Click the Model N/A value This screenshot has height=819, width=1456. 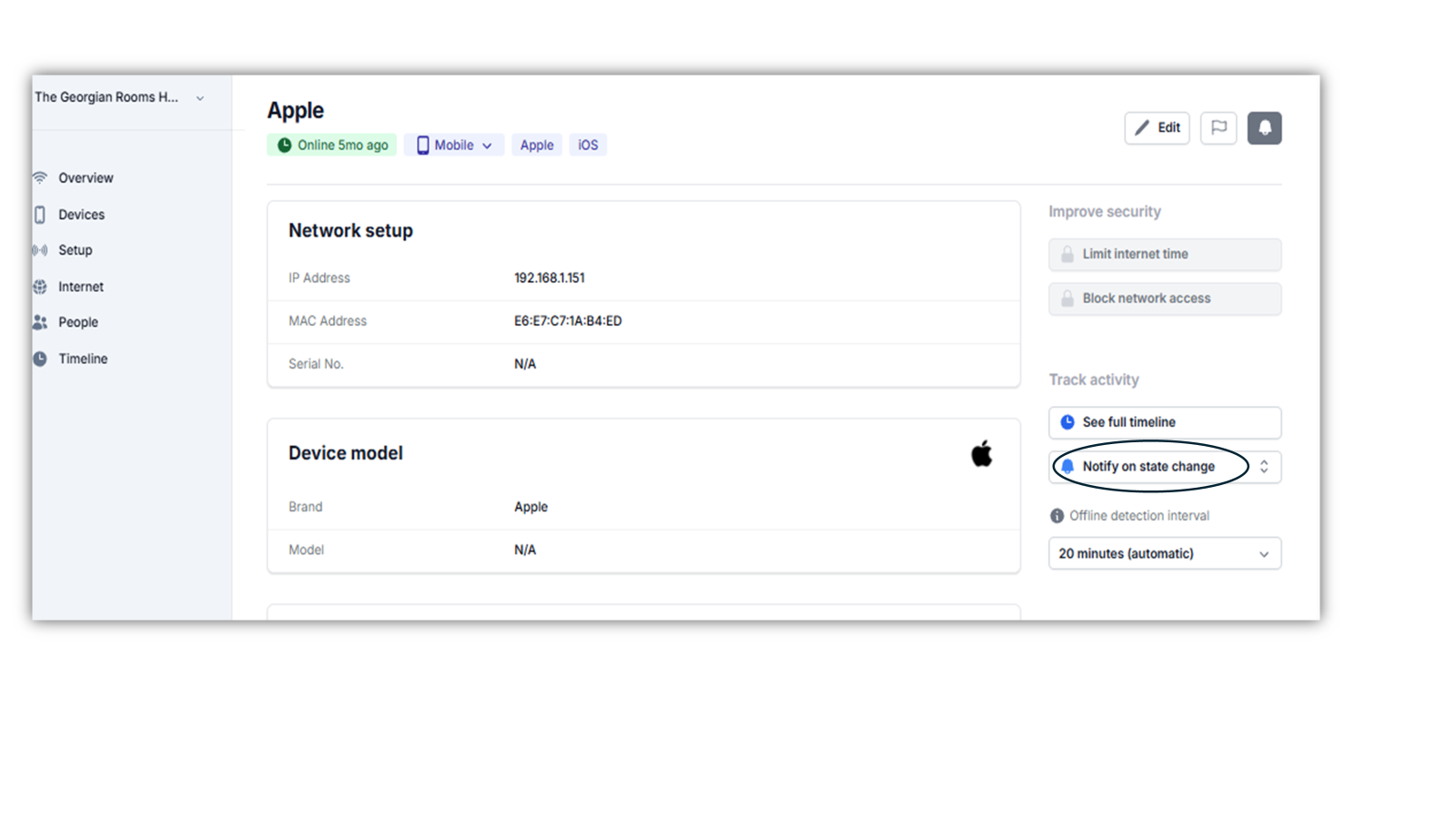pyautogui.click(x=525, y=551)
